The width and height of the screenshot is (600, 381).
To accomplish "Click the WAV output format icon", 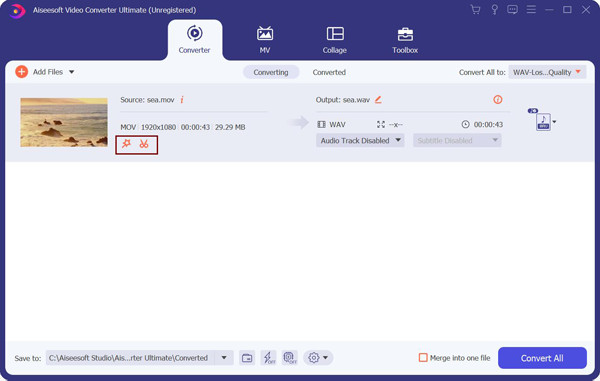I will 543,122.
